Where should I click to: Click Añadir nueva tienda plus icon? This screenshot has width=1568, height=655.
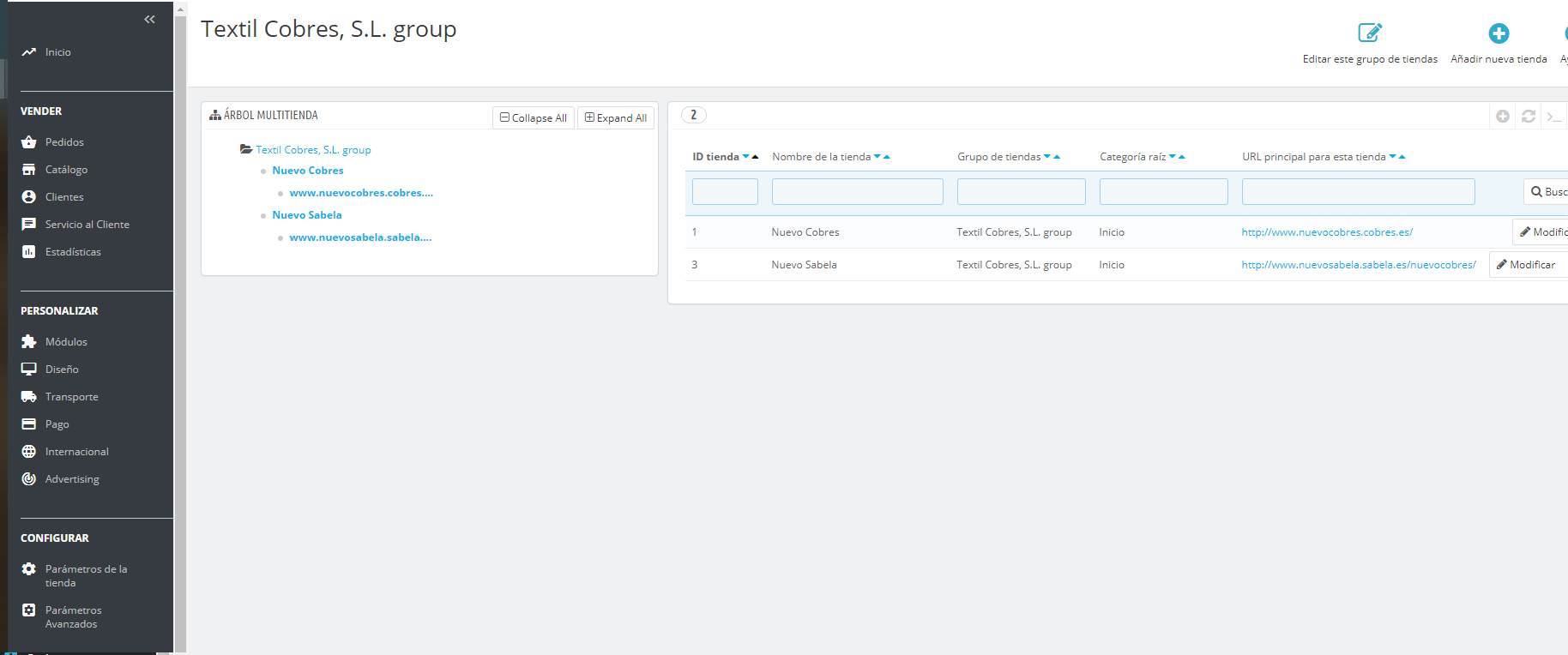tap(1499, 33)
